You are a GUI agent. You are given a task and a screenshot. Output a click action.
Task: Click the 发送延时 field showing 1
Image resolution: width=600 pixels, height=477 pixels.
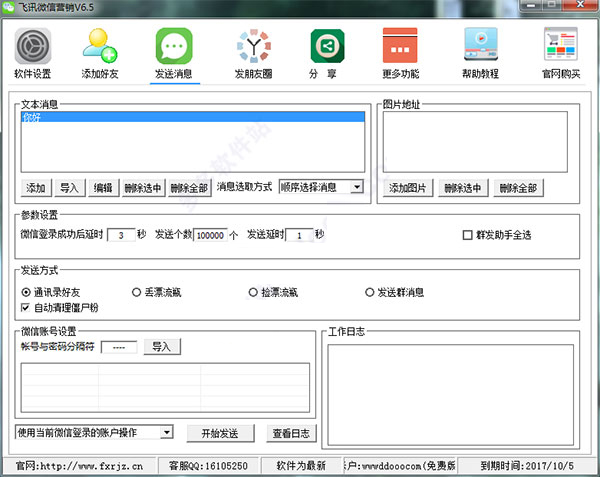point(300,235)
